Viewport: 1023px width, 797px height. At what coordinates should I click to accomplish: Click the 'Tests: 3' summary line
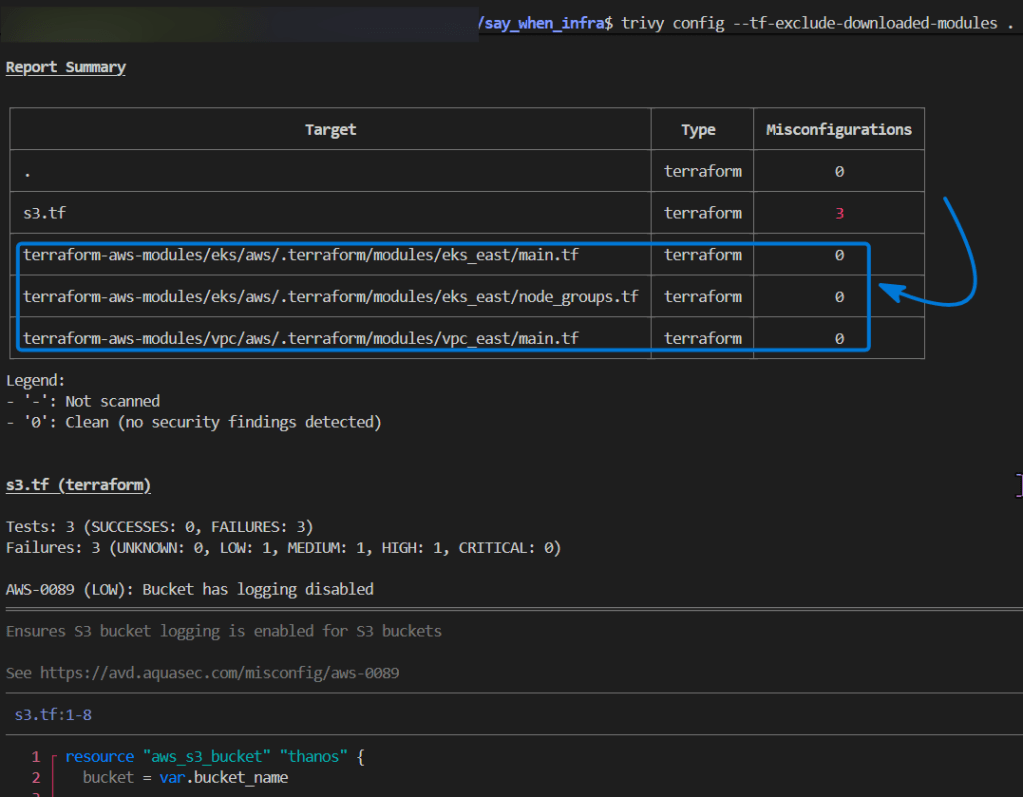(159, 526)
